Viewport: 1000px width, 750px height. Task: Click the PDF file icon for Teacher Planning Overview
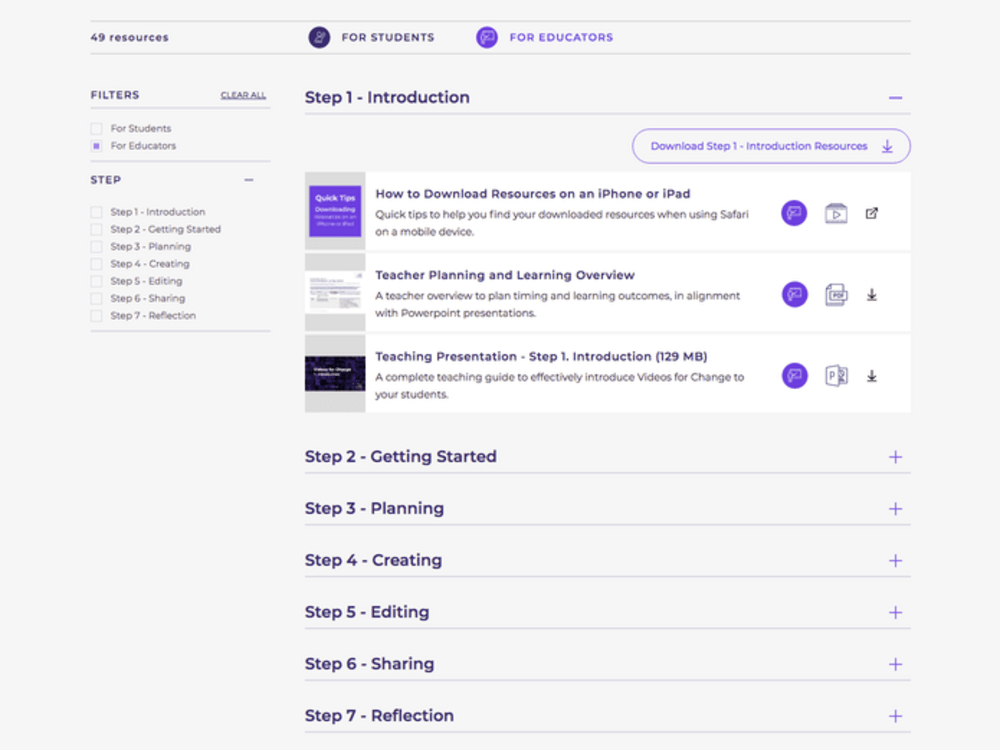pos(836,293)
